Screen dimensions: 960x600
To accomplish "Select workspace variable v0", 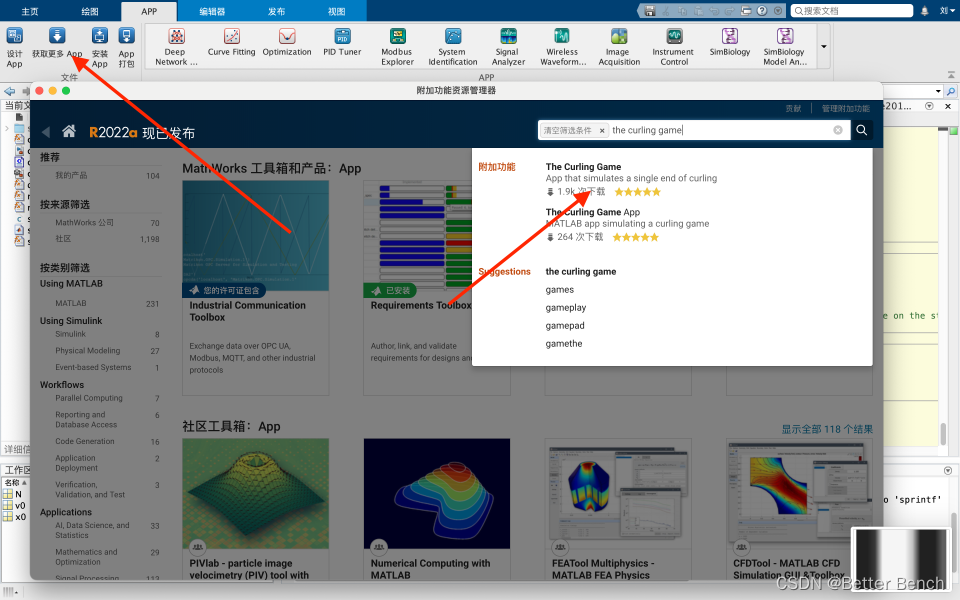I will tap(20, 506).
